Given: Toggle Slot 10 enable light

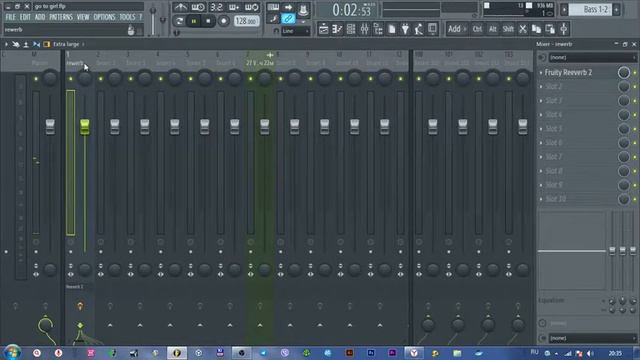Looking at the screenshot, I should tap(635, 199).
